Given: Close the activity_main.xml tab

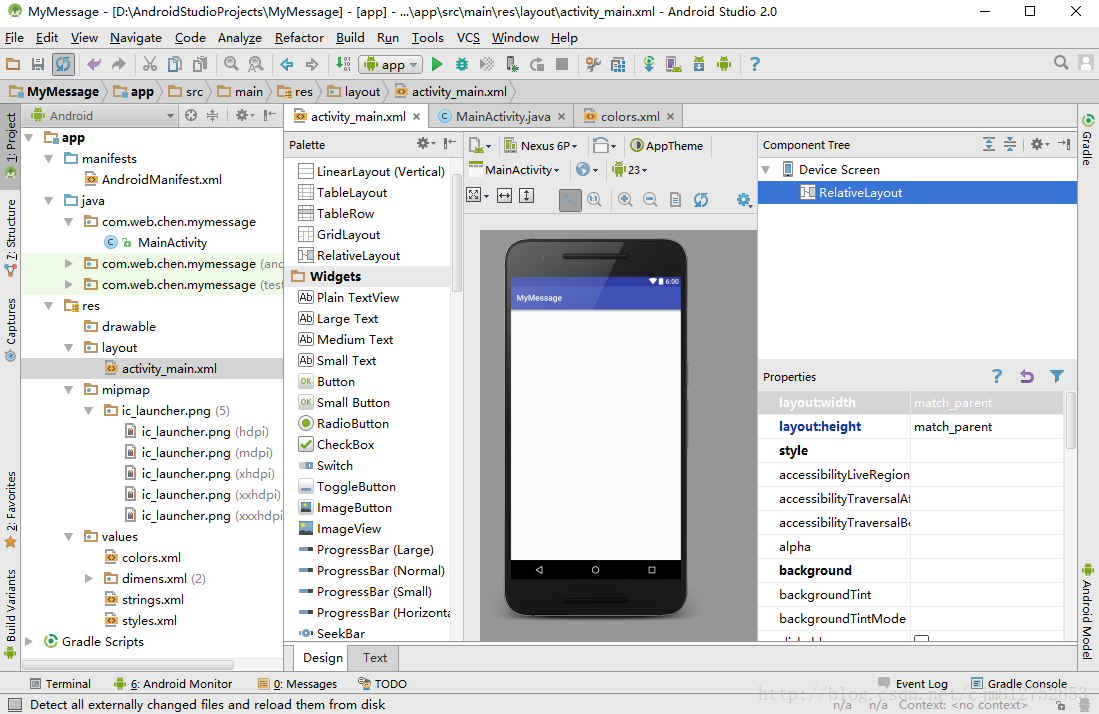Looking at the screenshot, I should click(416, 117).
